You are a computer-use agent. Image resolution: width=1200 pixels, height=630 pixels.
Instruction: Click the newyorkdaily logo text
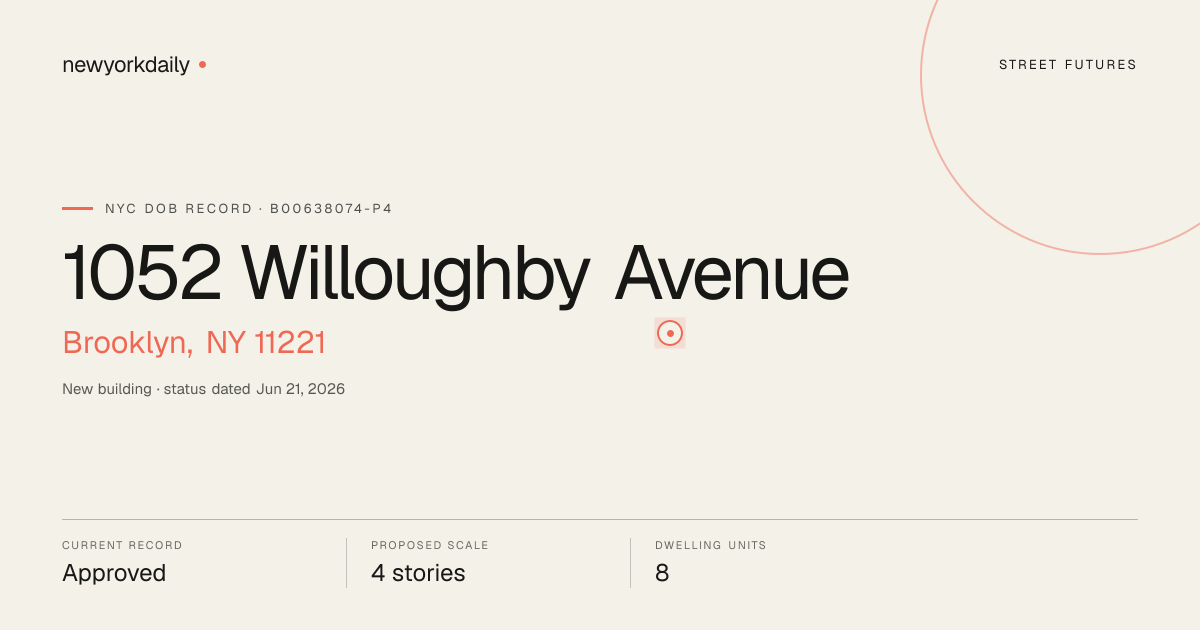tap(126, 65)
